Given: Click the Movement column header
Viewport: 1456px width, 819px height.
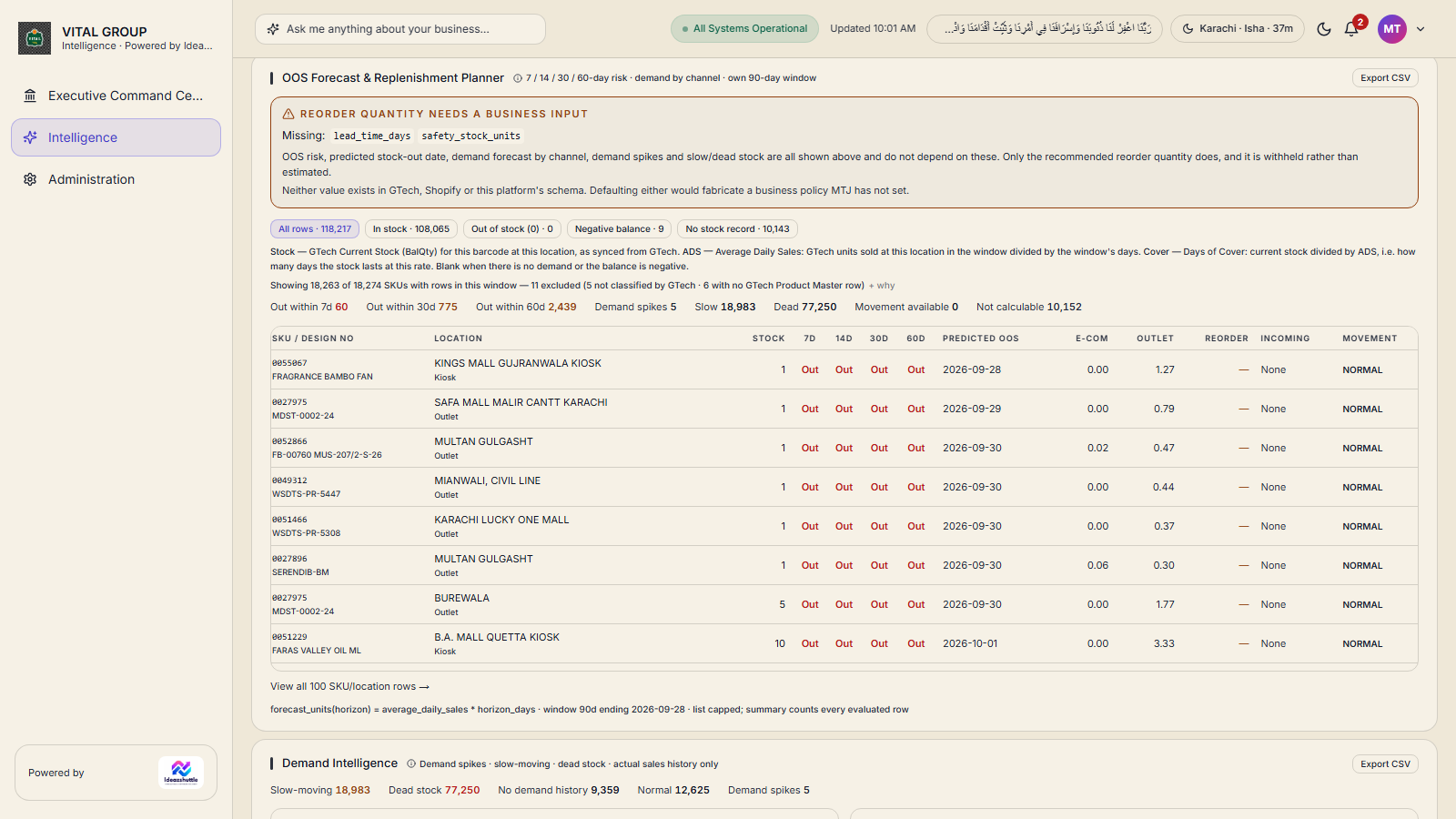Looking at the screenshot, I should [x=1370, y=339].
